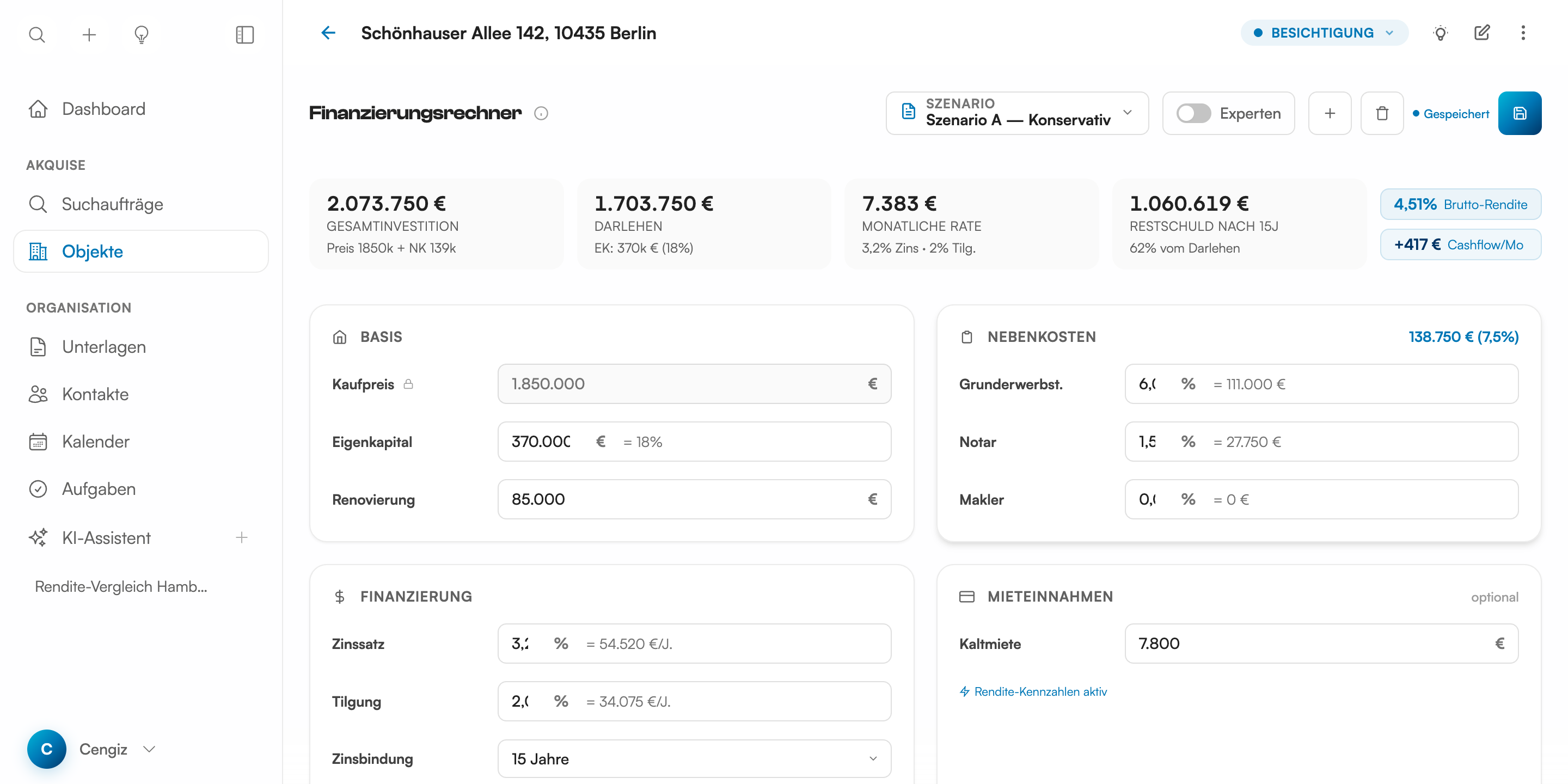Click the plus icon in the sidebar
Screen dimensions: 1568x784
coord(89,35)
